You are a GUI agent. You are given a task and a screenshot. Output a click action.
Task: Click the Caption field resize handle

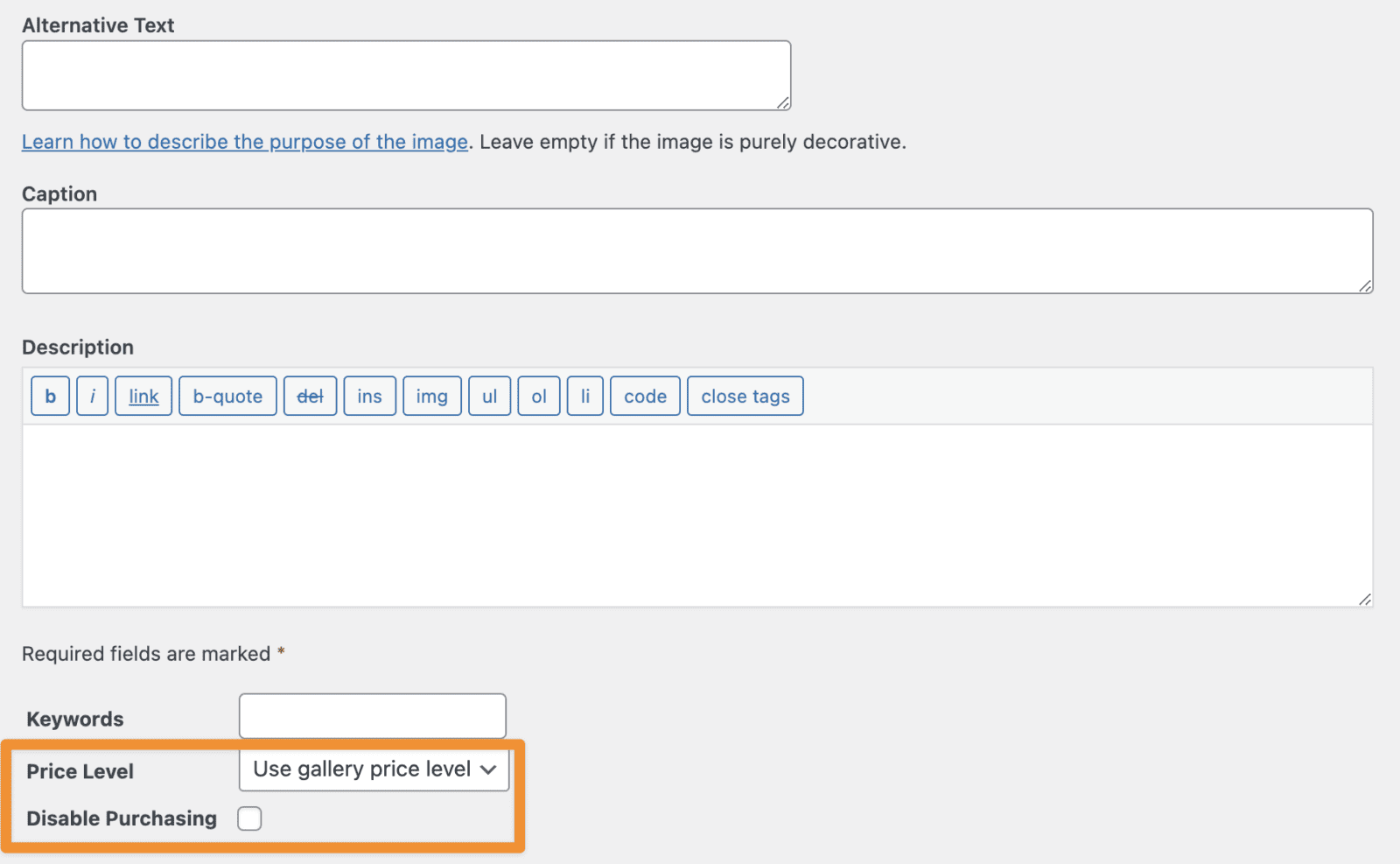pyautogui.click(x=1365, y=285)
